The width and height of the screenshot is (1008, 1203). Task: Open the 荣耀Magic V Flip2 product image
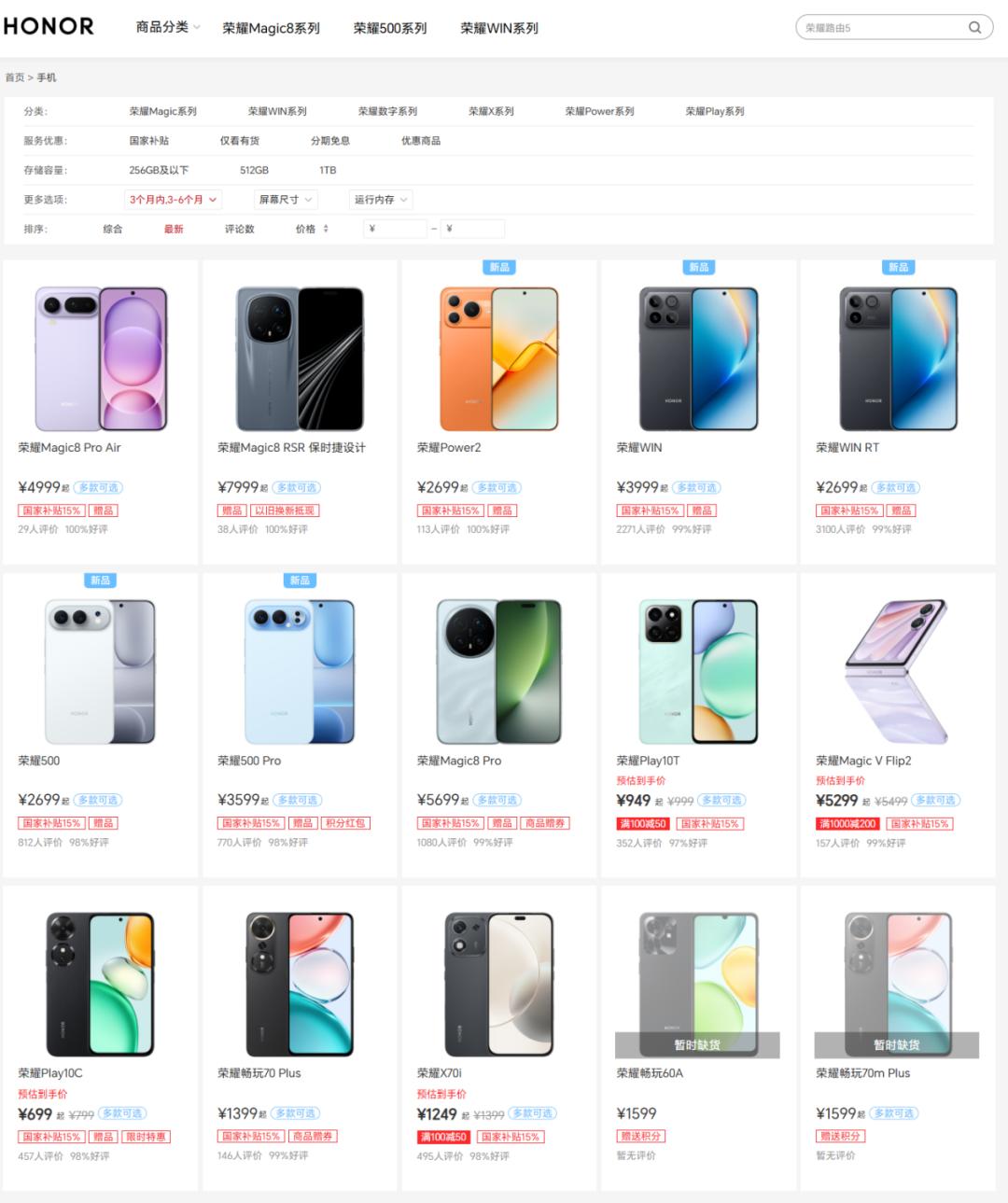click(898, 672)
